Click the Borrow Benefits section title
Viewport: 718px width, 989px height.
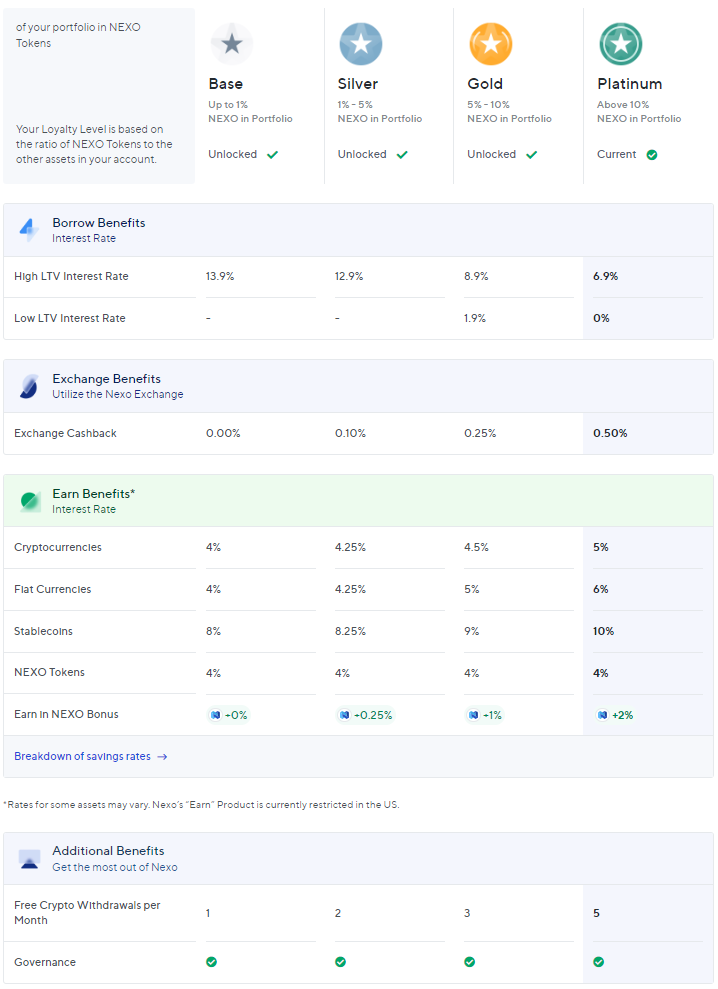(99, 223)
